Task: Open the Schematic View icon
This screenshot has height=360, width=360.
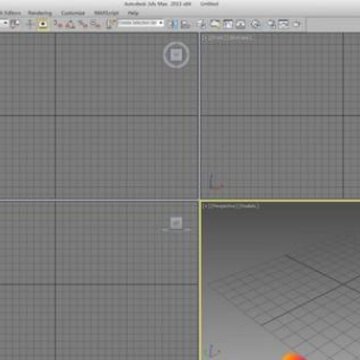Action: [x=241, y=24]
